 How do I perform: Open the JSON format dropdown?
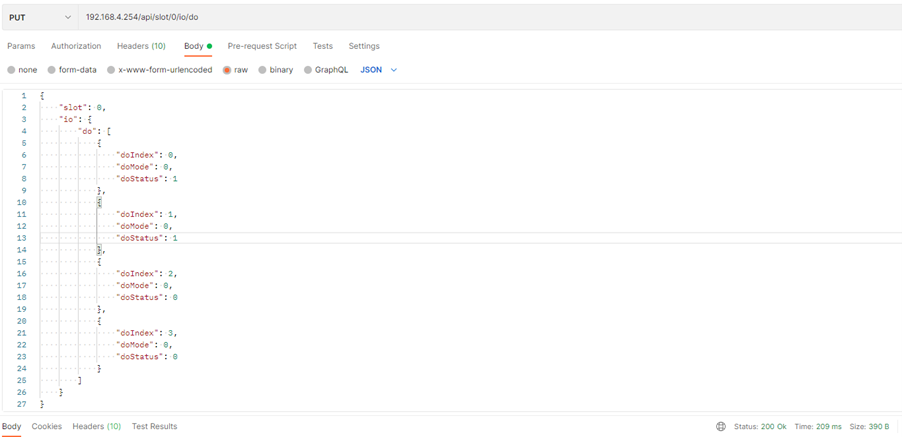pyautogui.click(x=379, y=70)
